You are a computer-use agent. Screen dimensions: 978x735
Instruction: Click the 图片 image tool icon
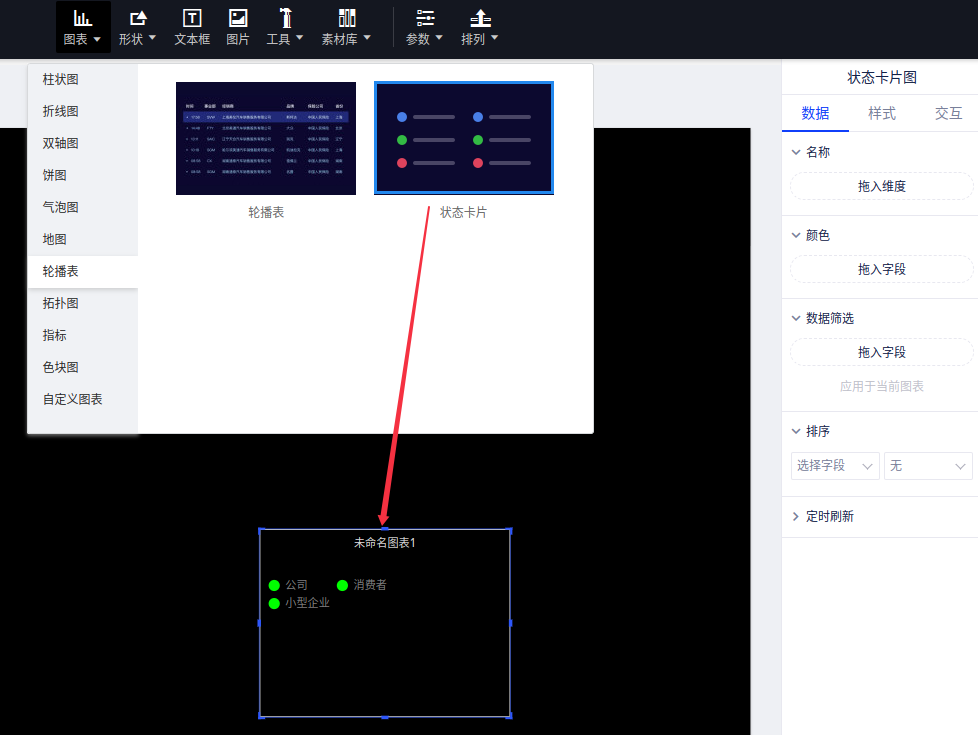238,18
